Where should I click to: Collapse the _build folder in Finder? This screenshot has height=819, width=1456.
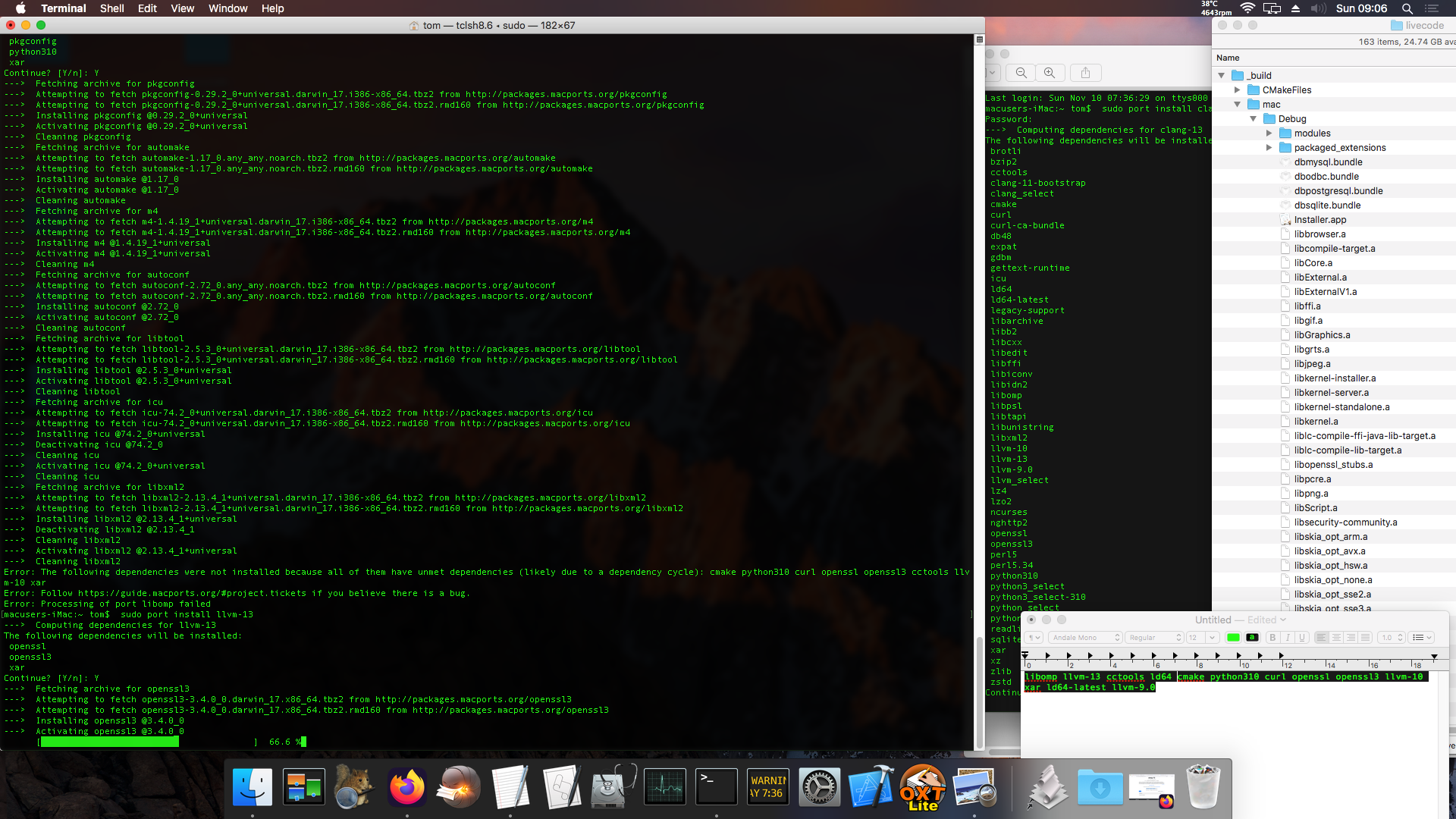click(1221, 75)
